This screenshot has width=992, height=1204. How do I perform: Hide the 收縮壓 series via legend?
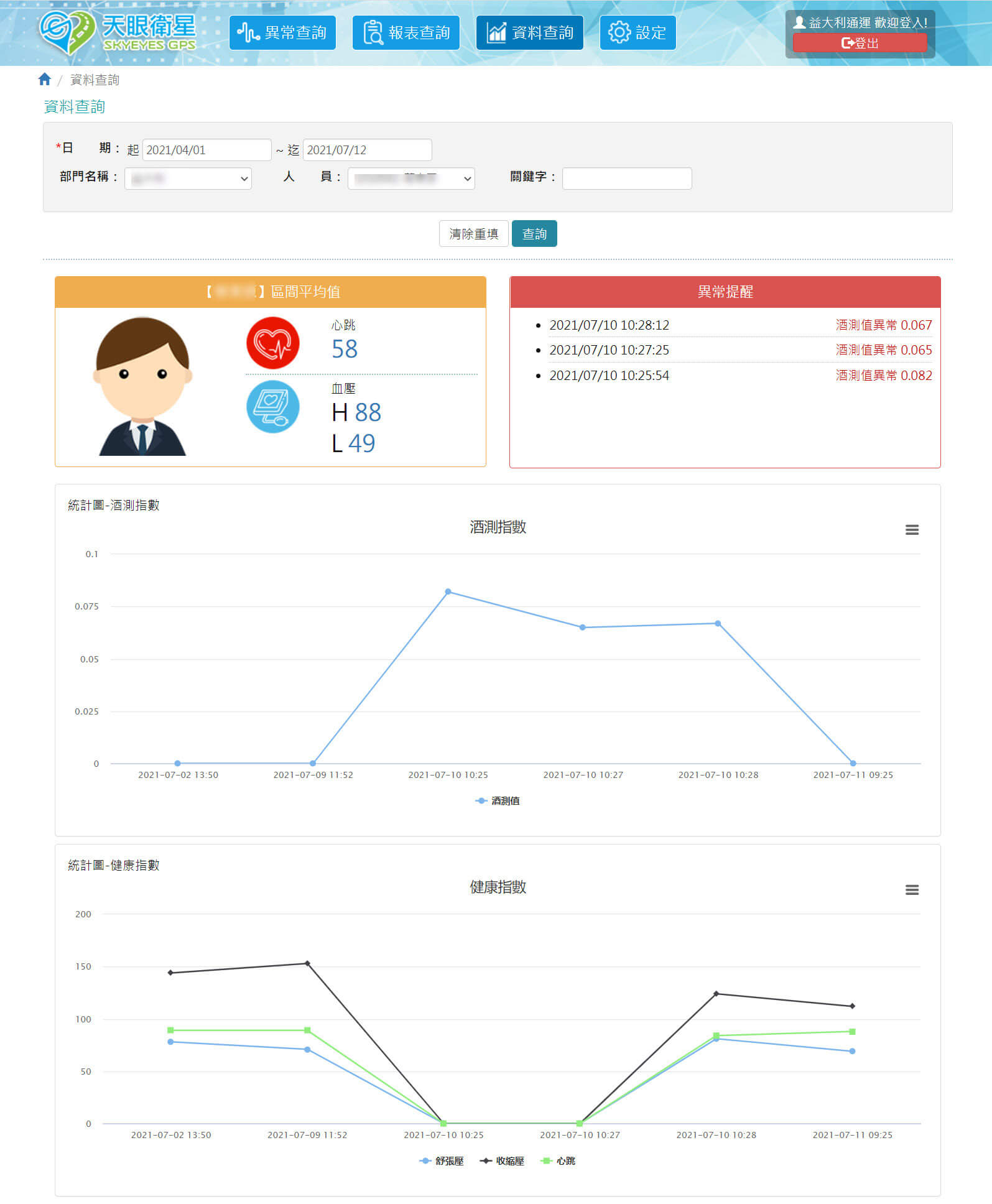click(x=503, y=1161)
